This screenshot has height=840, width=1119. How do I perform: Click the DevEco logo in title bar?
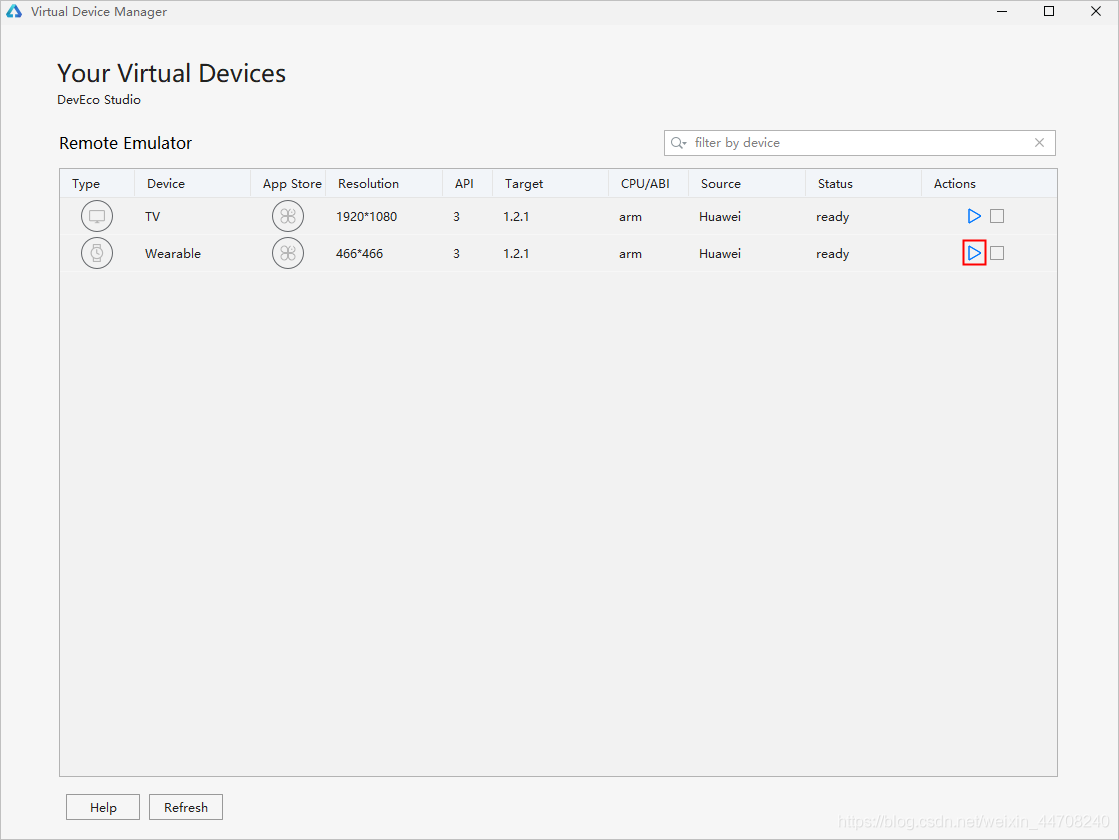pos(14,12)
